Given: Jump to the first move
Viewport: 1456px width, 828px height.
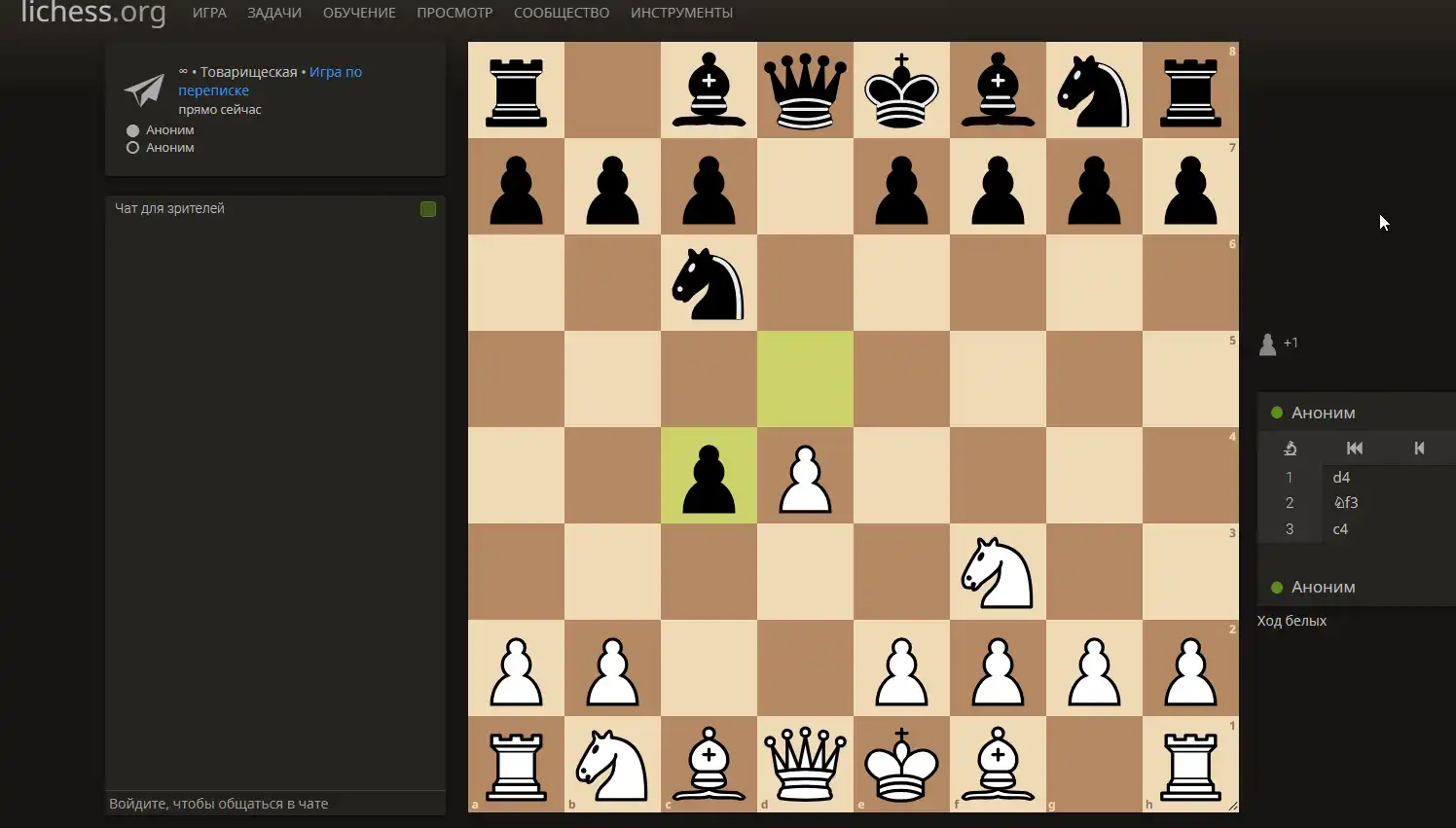Looking at the screenshot, I should 1354,448.
